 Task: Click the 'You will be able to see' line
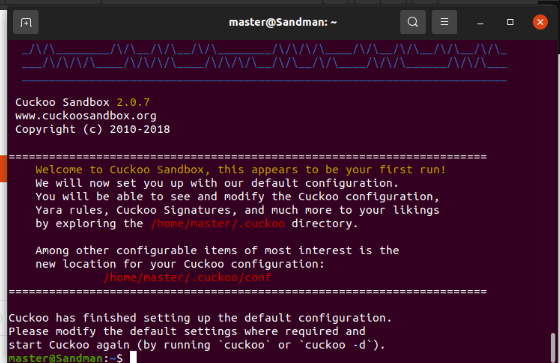pos(237,197)
